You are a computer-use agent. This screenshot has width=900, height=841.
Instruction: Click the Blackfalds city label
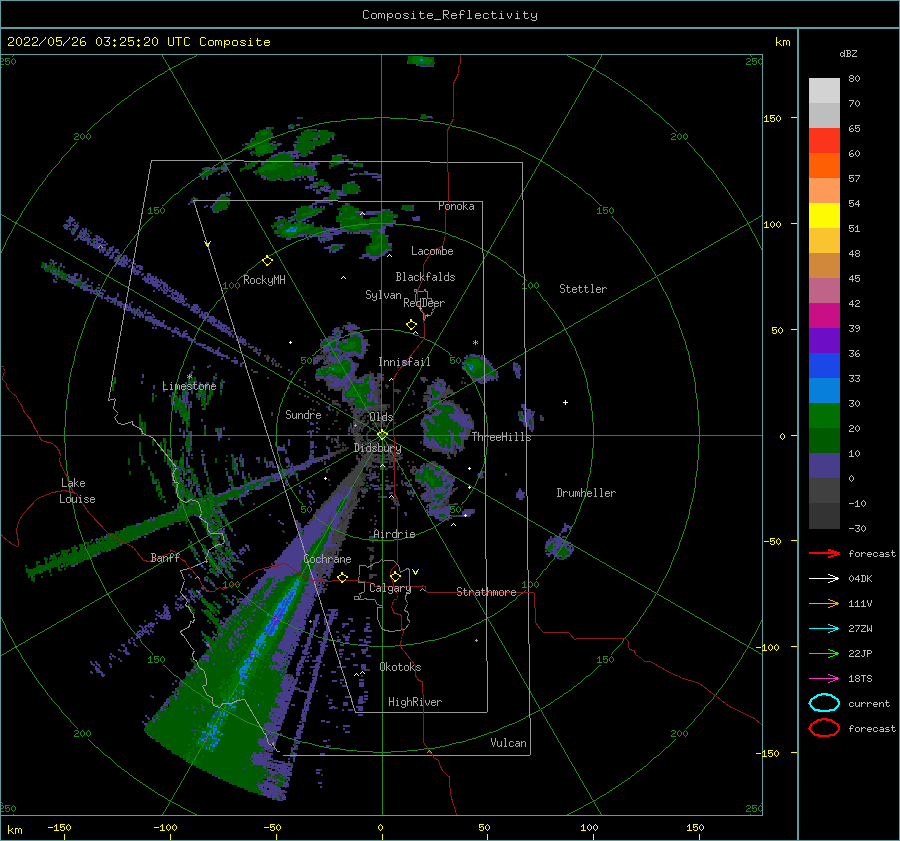pyautogui.click(x=425, y=277)
